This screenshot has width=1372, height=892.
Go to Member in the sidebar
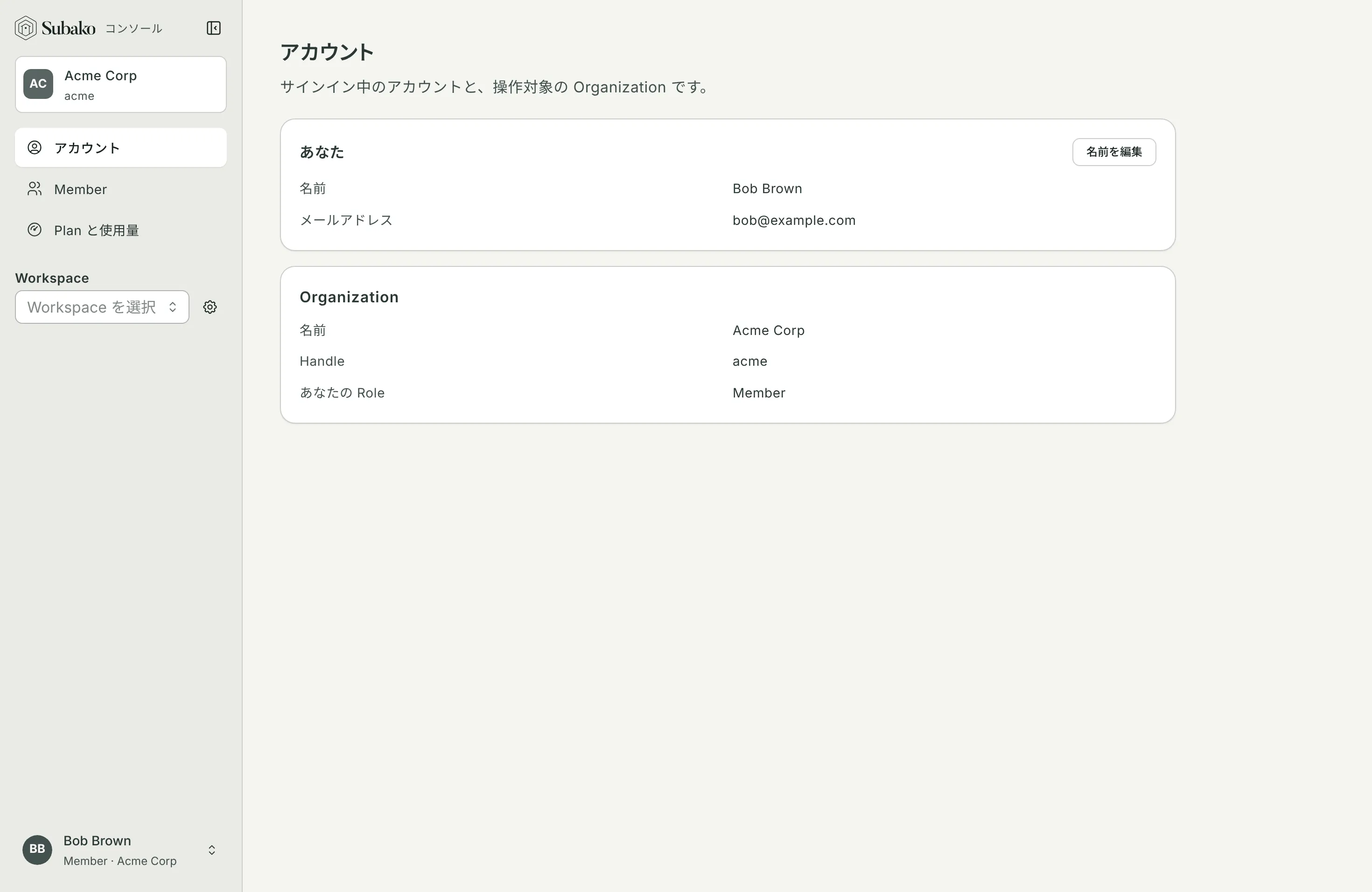120,189
